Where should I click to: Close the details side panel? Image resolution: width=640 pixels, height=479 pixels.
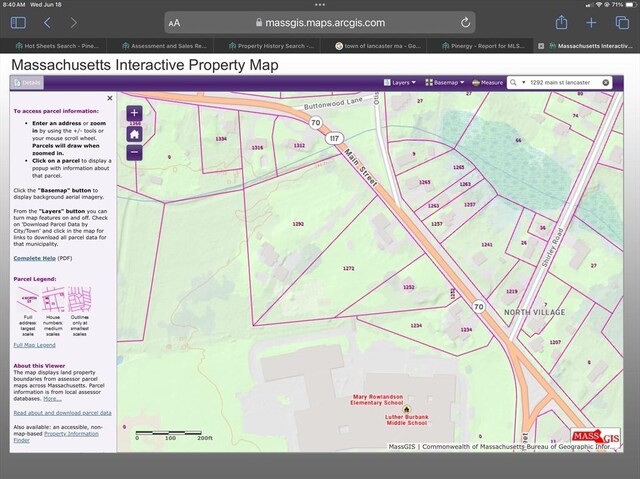(x=109, y=98)
